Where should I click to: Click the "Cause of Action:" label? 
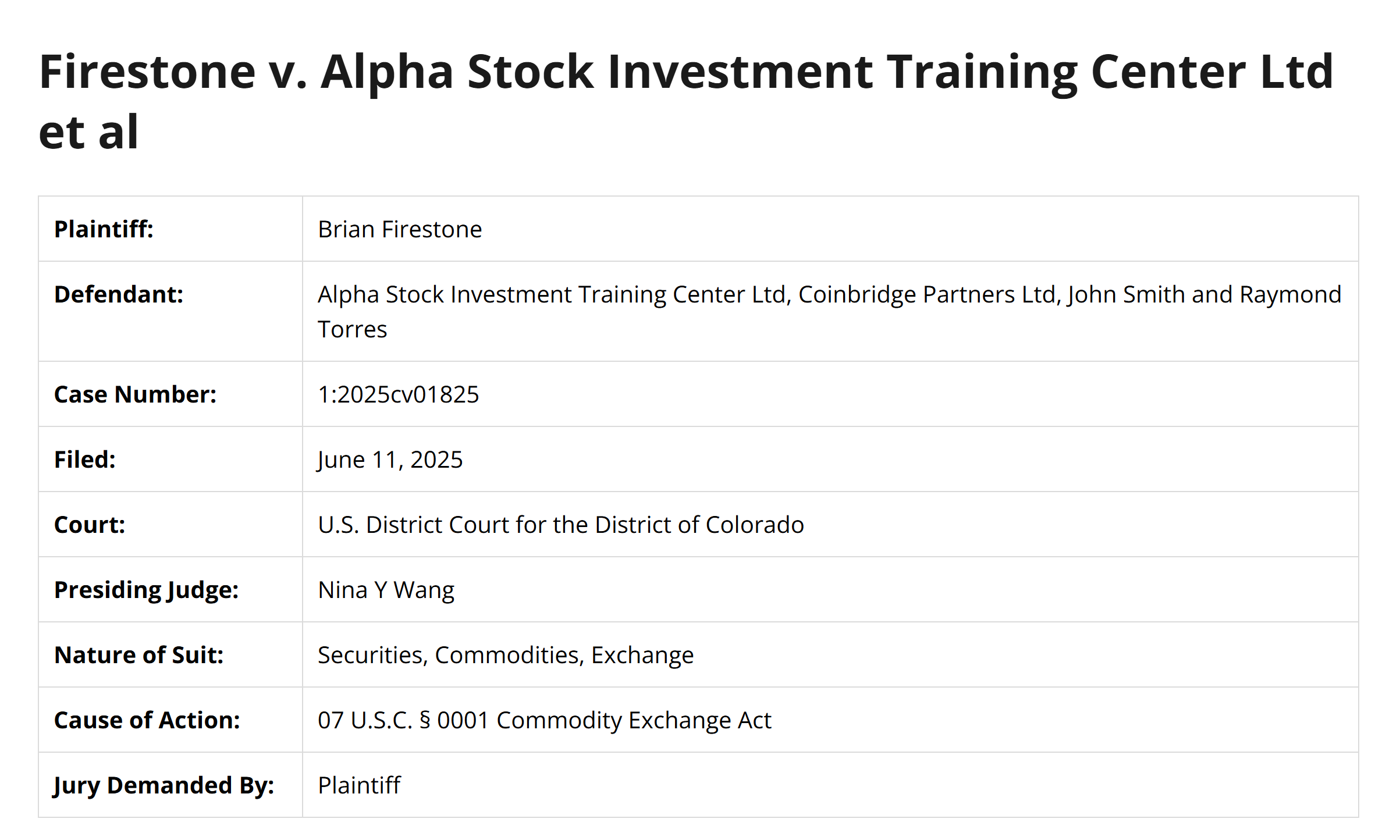point(147,720)
